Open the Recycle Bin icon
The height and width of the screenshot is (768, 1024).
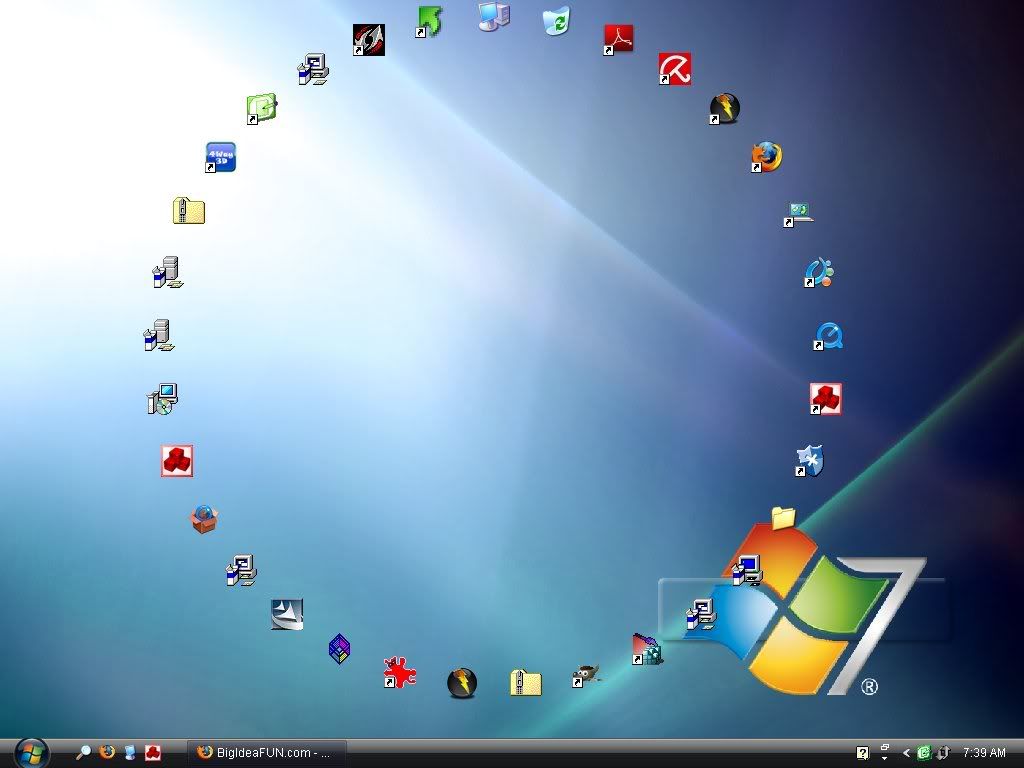(x=557, y=20)
